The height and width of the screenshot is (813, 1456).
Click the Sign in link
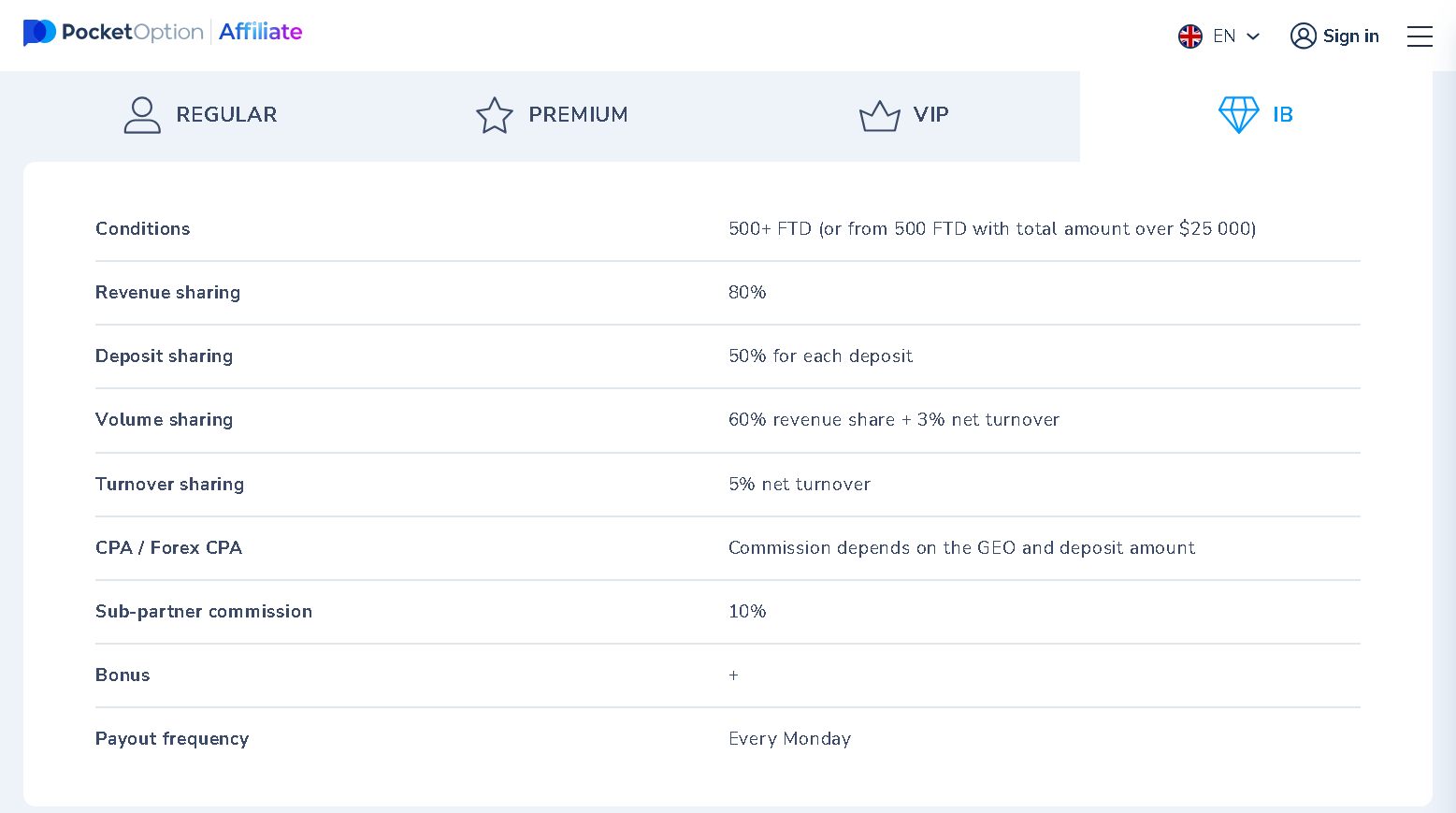pos(1350,36)
